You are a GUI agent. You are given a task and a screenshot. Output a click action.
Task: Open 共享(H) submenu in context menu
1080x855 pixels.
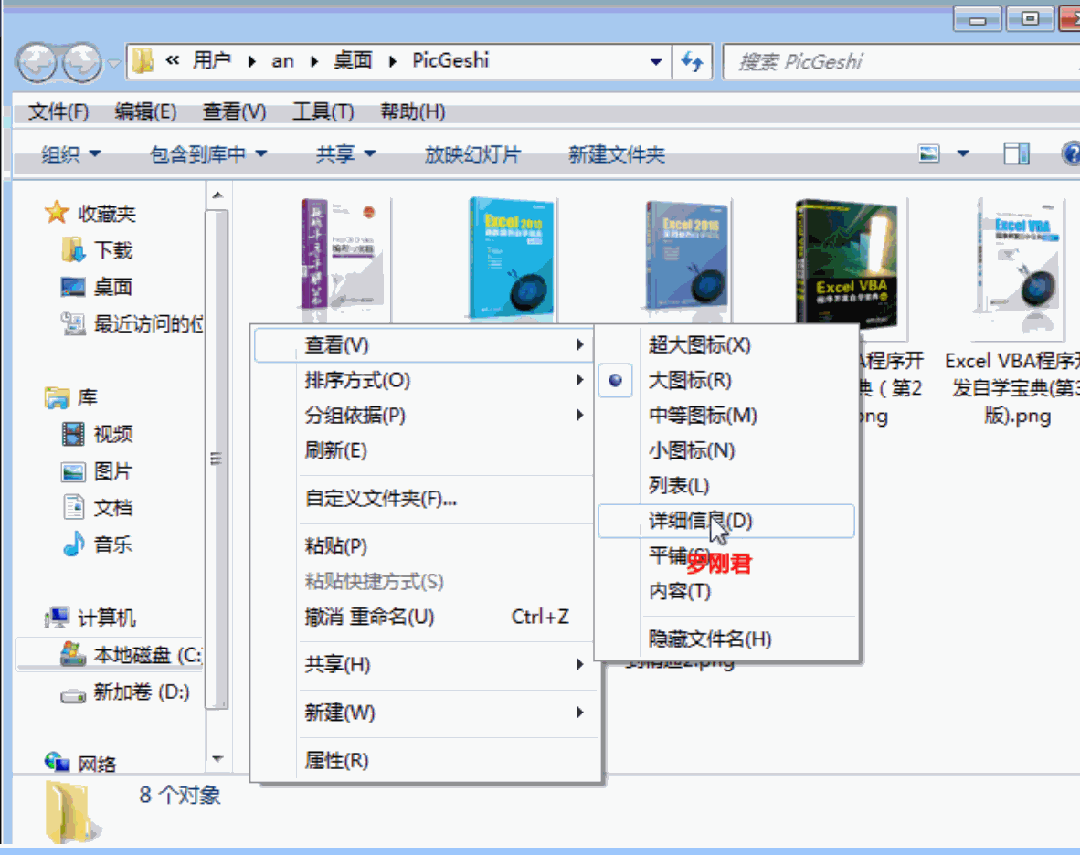(424, 665)
